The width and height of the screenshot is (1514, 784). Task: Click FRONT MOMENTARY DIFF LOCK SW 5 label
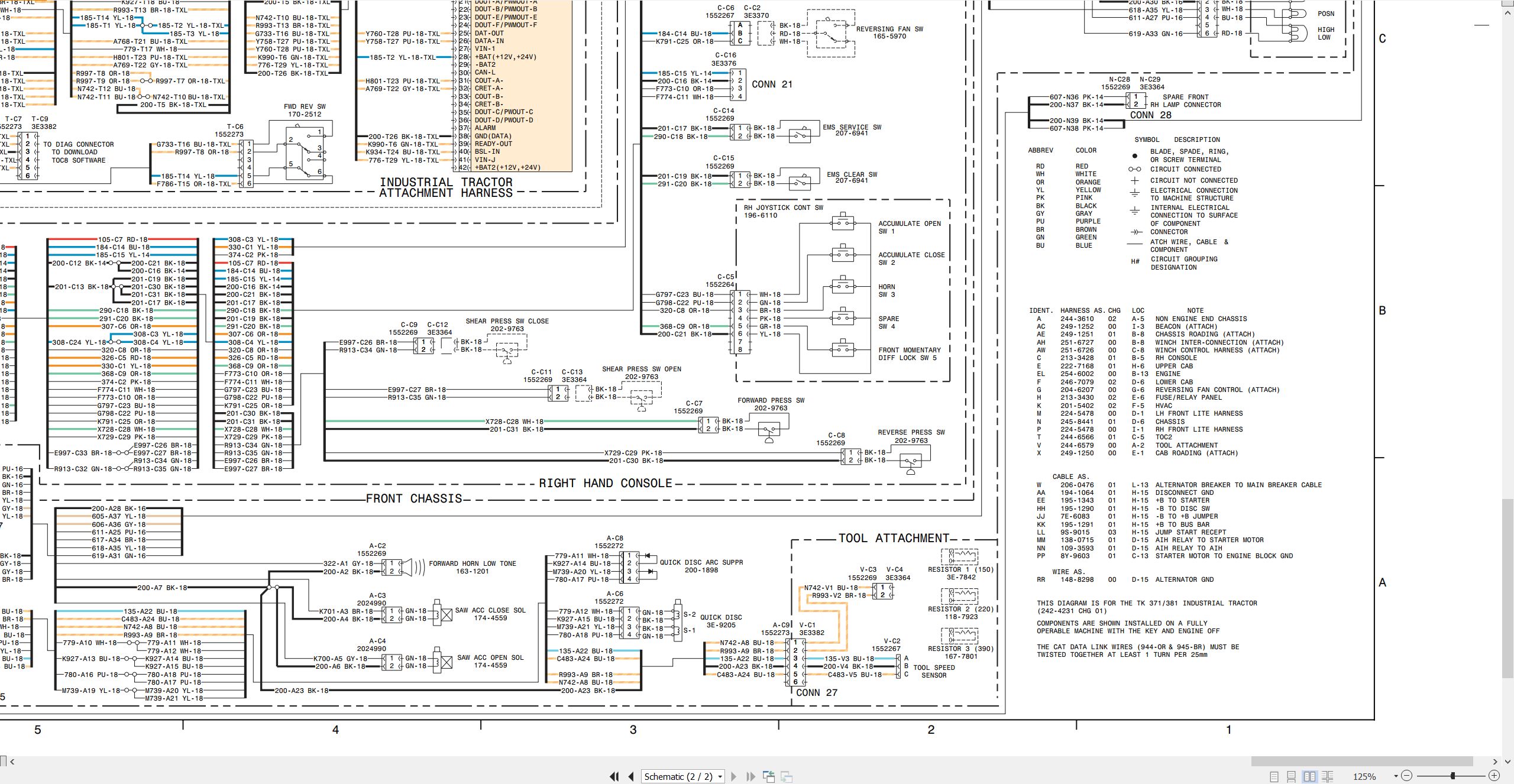click(x=909, y=354)
